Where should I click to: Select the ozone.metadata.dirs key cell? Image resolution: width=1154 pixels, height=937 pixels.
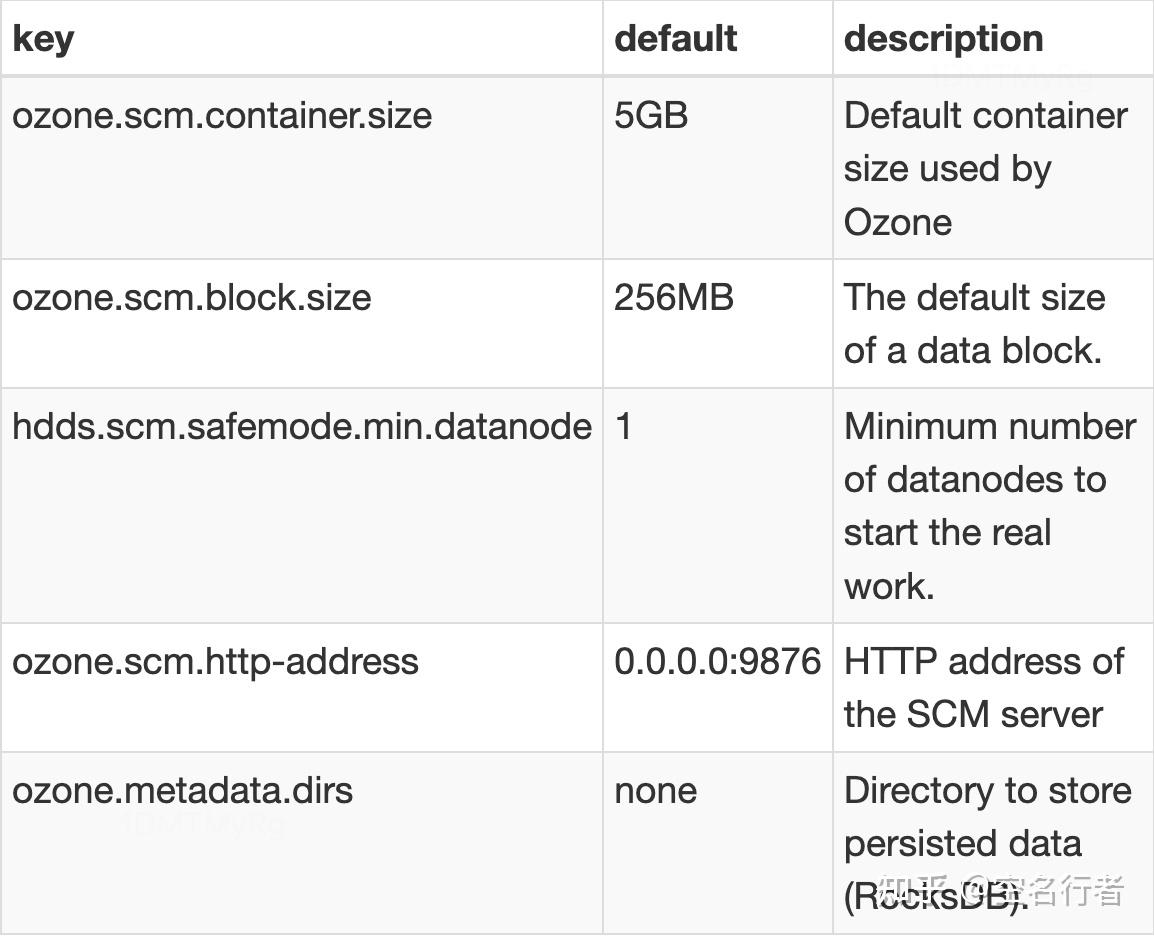pyautogui.click(x=182, y=791)
